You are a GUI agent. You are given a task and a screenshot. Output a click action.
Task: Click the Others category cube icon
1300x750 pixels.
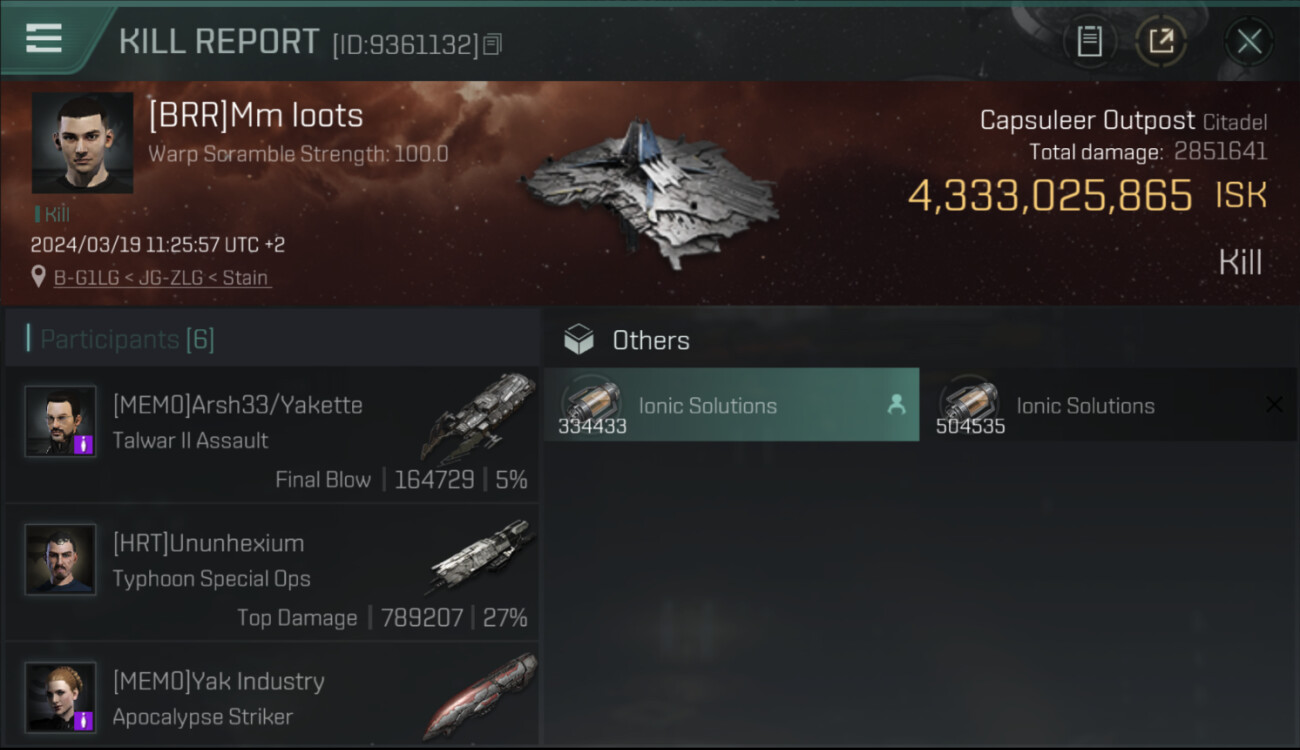[578, 340]
